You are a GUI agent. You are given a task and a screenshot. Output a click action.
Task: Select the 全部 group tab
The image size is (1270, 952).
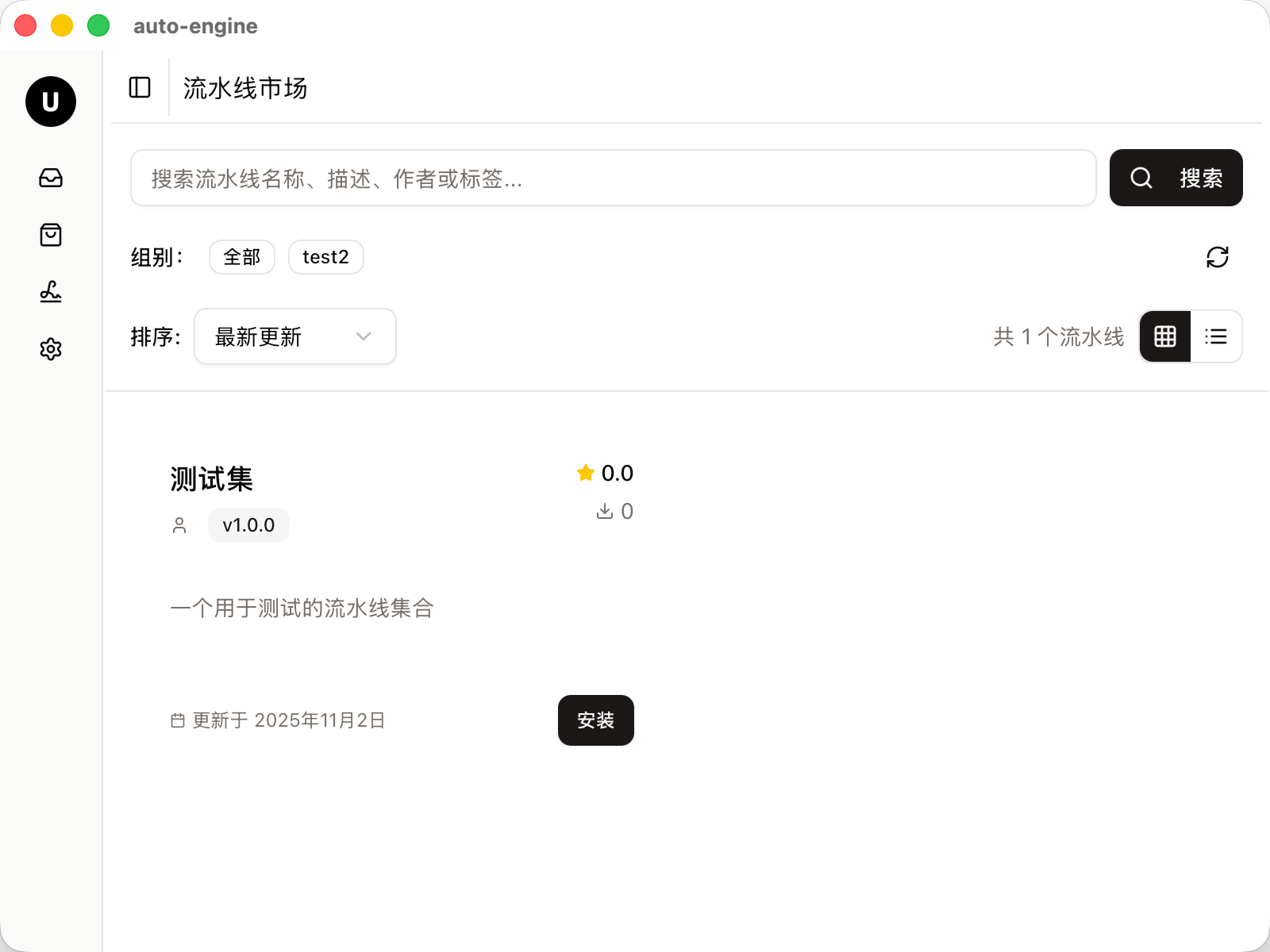(241, 256)
